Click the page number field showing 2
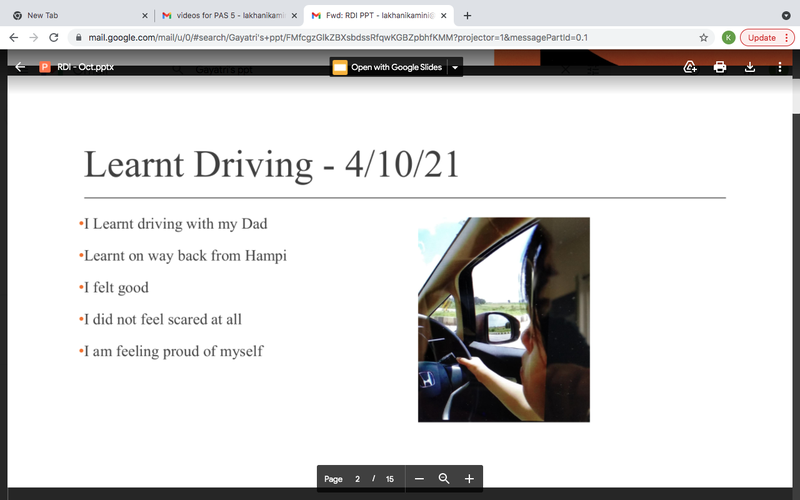The height and width of the screenshot is (500, 800). 358,479
